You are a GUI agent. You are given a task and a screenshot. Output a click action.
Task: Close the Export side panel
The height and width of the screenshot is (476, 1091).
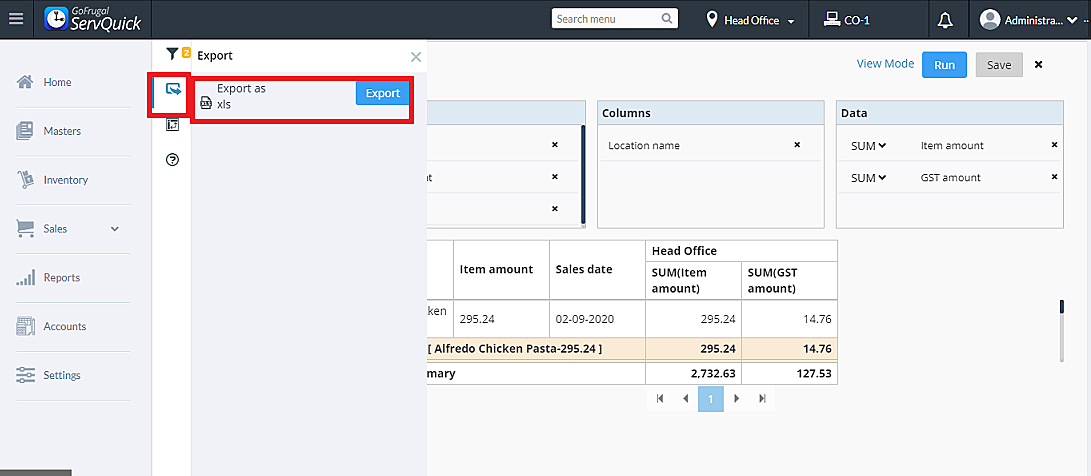[416, 57]
